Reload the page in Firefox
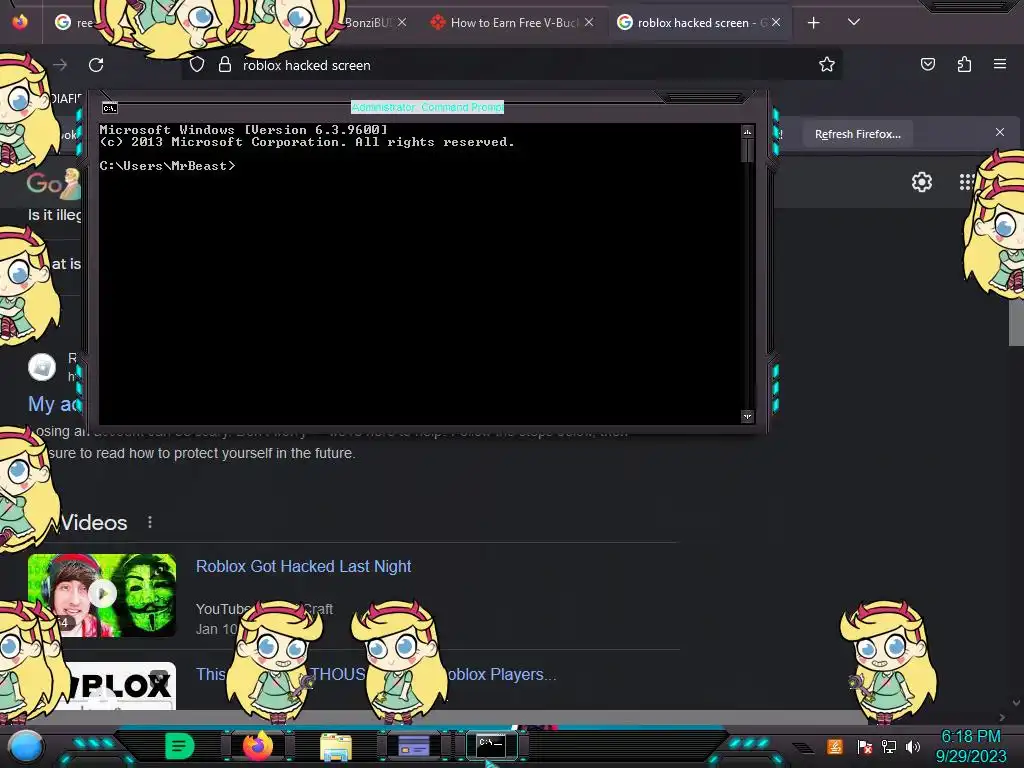1024x768 pixels. [96, 65]
